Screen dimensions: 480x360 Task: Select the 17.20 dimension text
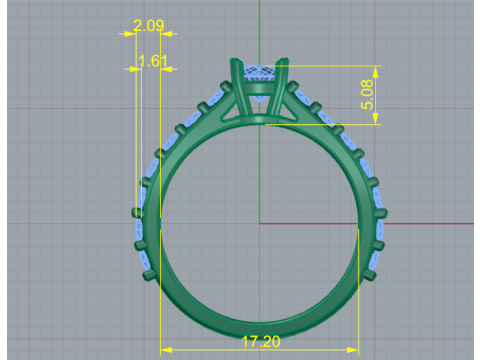coord(261,342)
